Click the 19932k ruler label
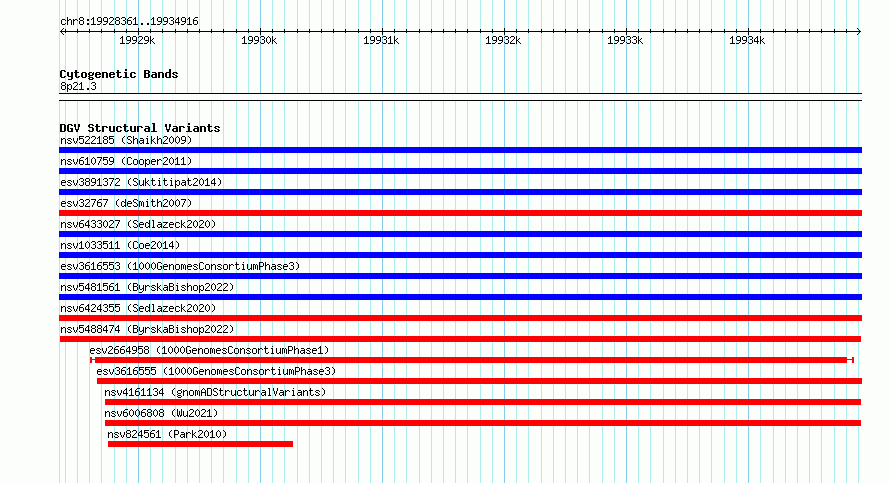Screen dimensions: 890x483 (x=503, y=40)
